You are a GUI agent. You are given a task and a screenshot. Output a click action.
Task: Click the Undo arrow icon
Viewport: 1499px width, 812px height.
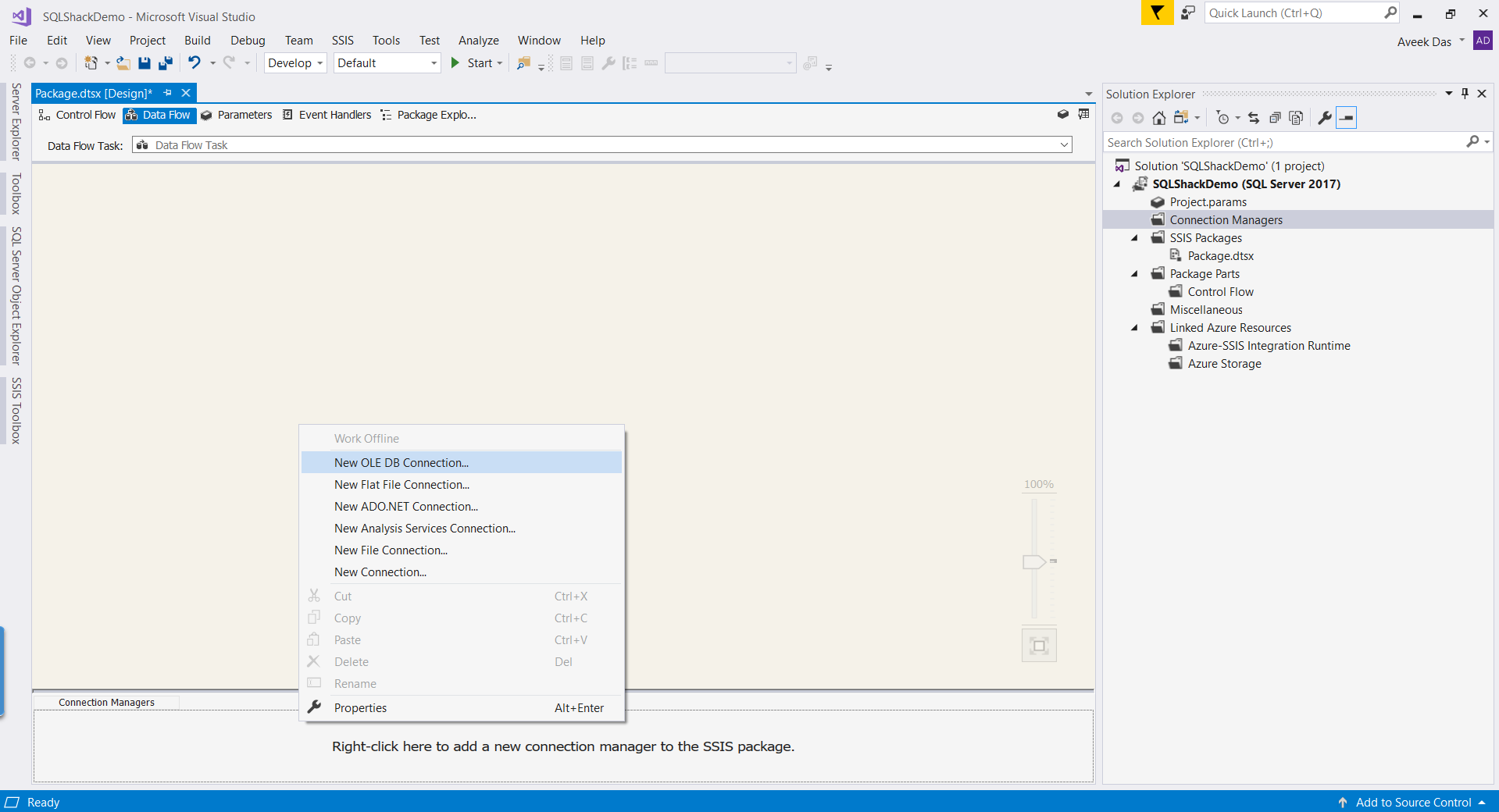click(195, 63)
